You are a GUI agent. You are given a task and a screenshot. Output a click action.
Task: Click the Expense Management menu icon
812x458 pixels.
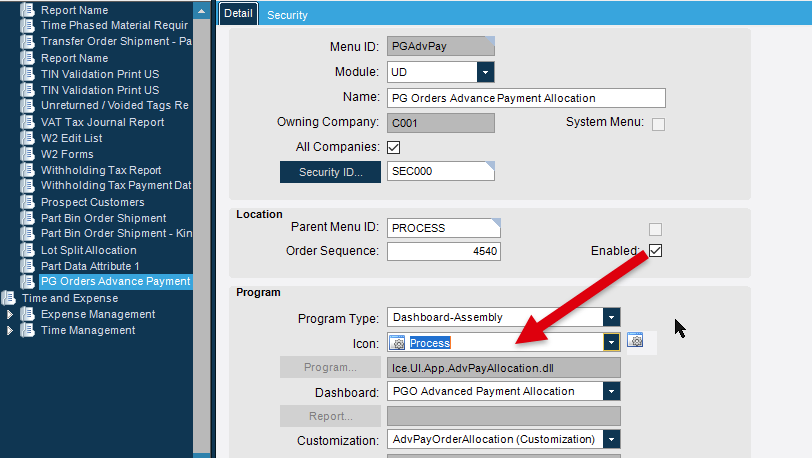[27, 314]
